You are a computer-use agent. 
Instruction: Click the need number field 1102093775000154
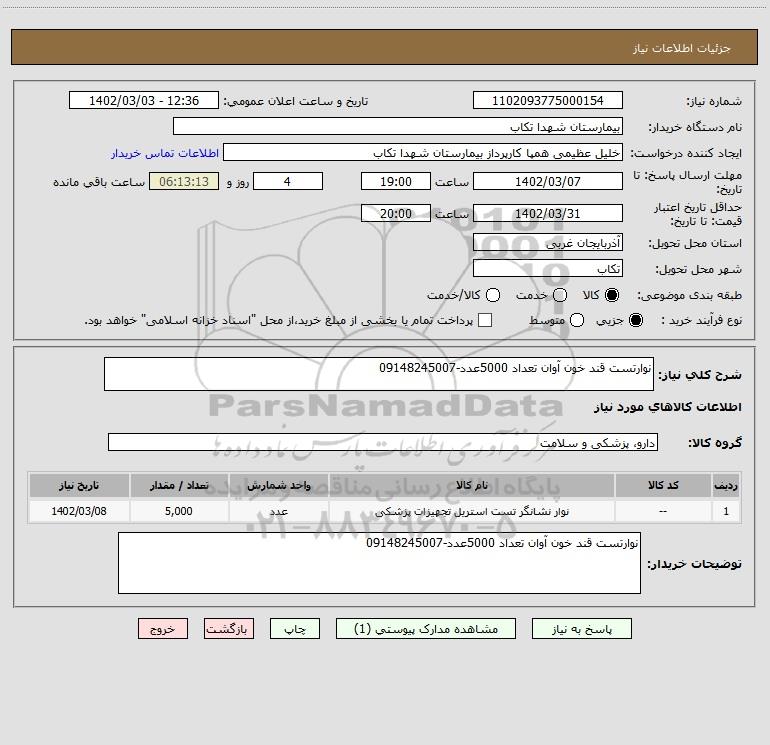548,100
